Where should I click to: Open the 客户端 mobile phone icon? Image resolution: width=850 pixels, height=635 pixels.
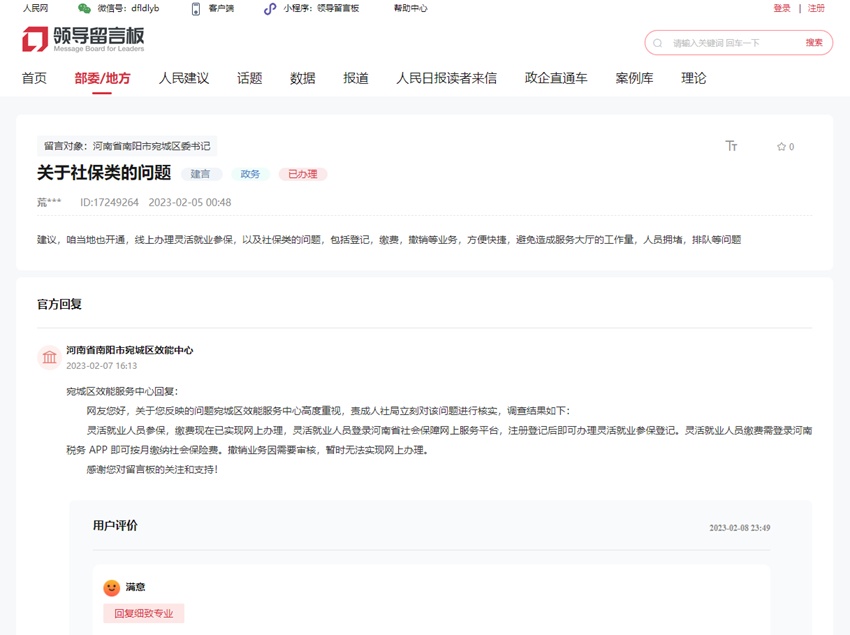pos(196,9)
